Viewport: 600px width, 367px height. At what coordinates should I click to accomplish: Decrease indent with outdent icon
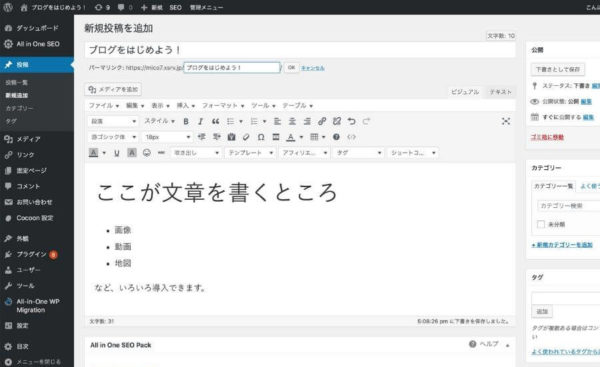click(202, 137)
